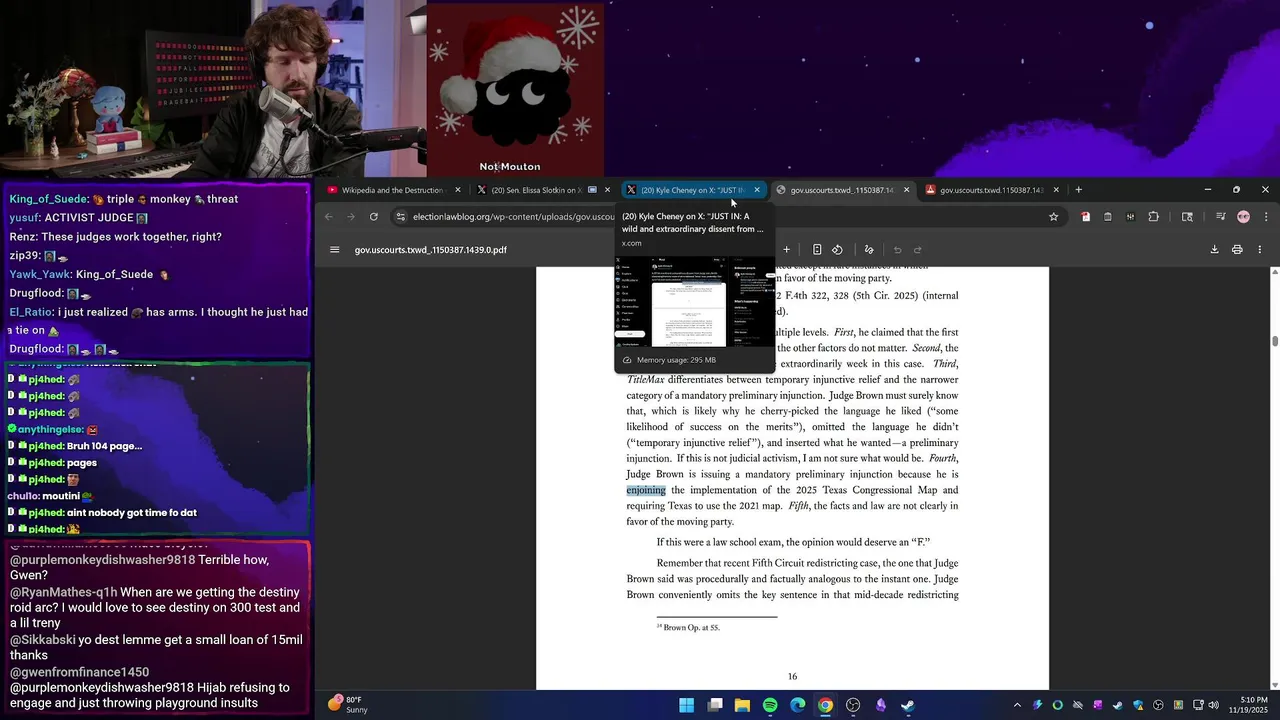1280x720 pixels.
Task: Open the PDF annotate draw tool
Action: point(868,250)
